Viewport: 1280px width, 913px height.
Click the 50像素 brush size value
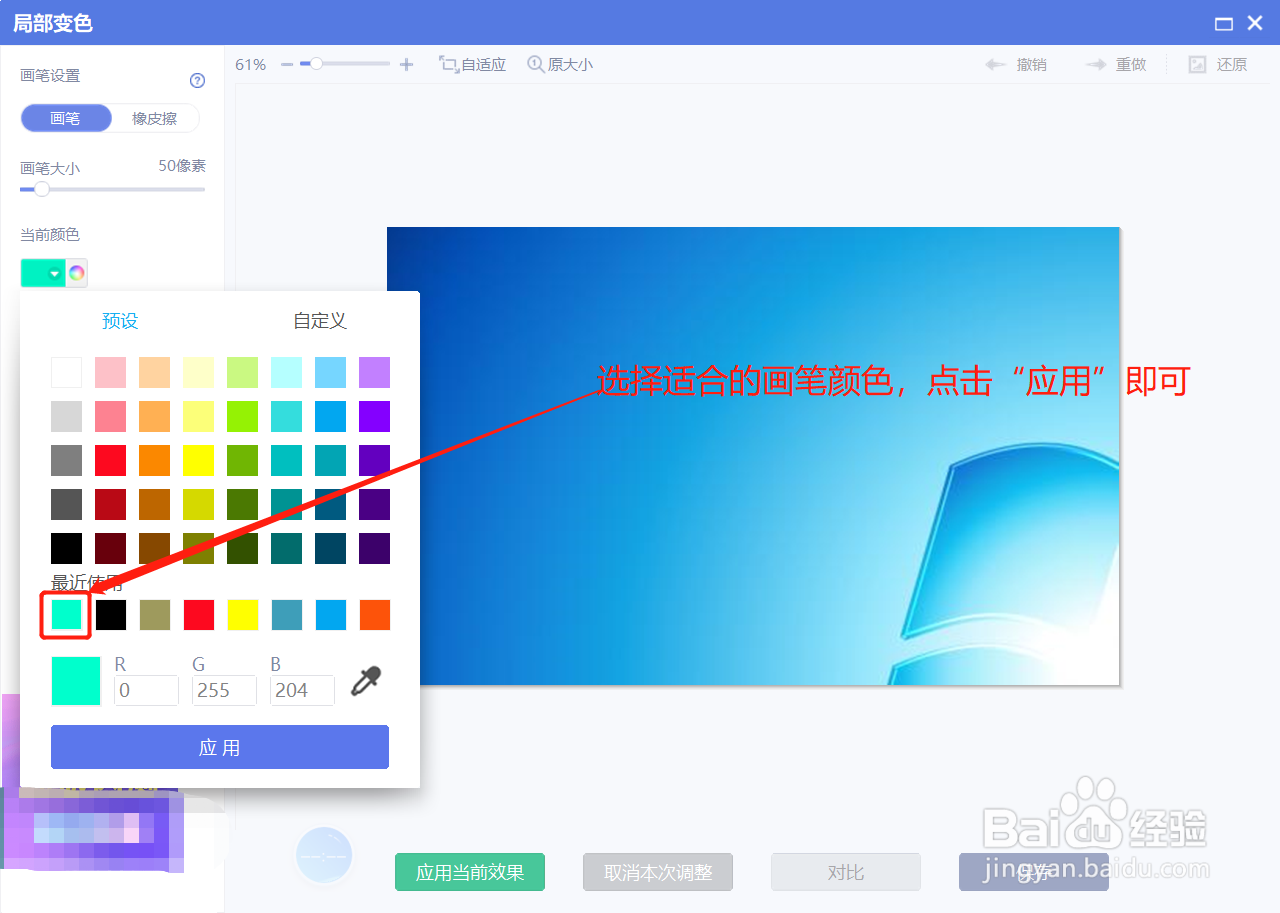click(x=182, y=166)
